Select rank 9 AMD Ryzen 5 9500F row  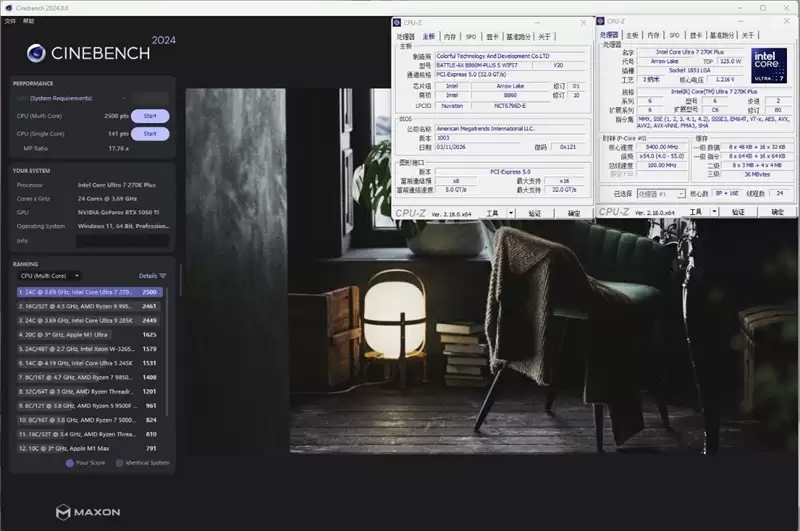90,406
